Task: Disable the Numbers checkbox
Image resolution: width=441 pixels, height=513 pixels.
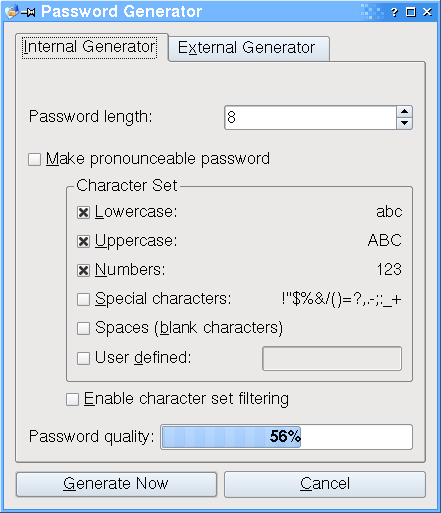Action: 83,270
